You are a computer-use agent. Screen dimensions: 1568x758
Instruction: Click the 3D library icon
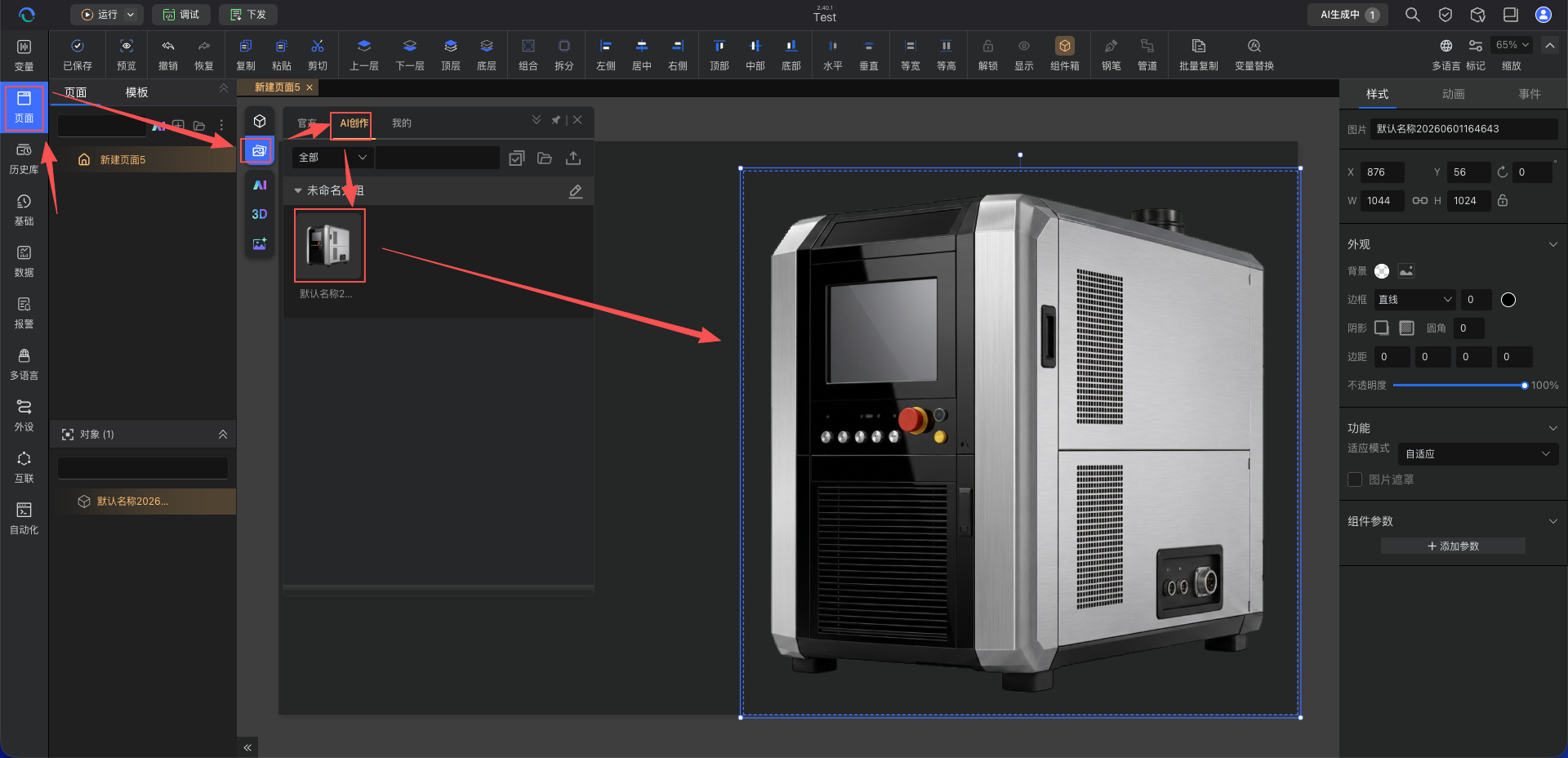point(260,214)
